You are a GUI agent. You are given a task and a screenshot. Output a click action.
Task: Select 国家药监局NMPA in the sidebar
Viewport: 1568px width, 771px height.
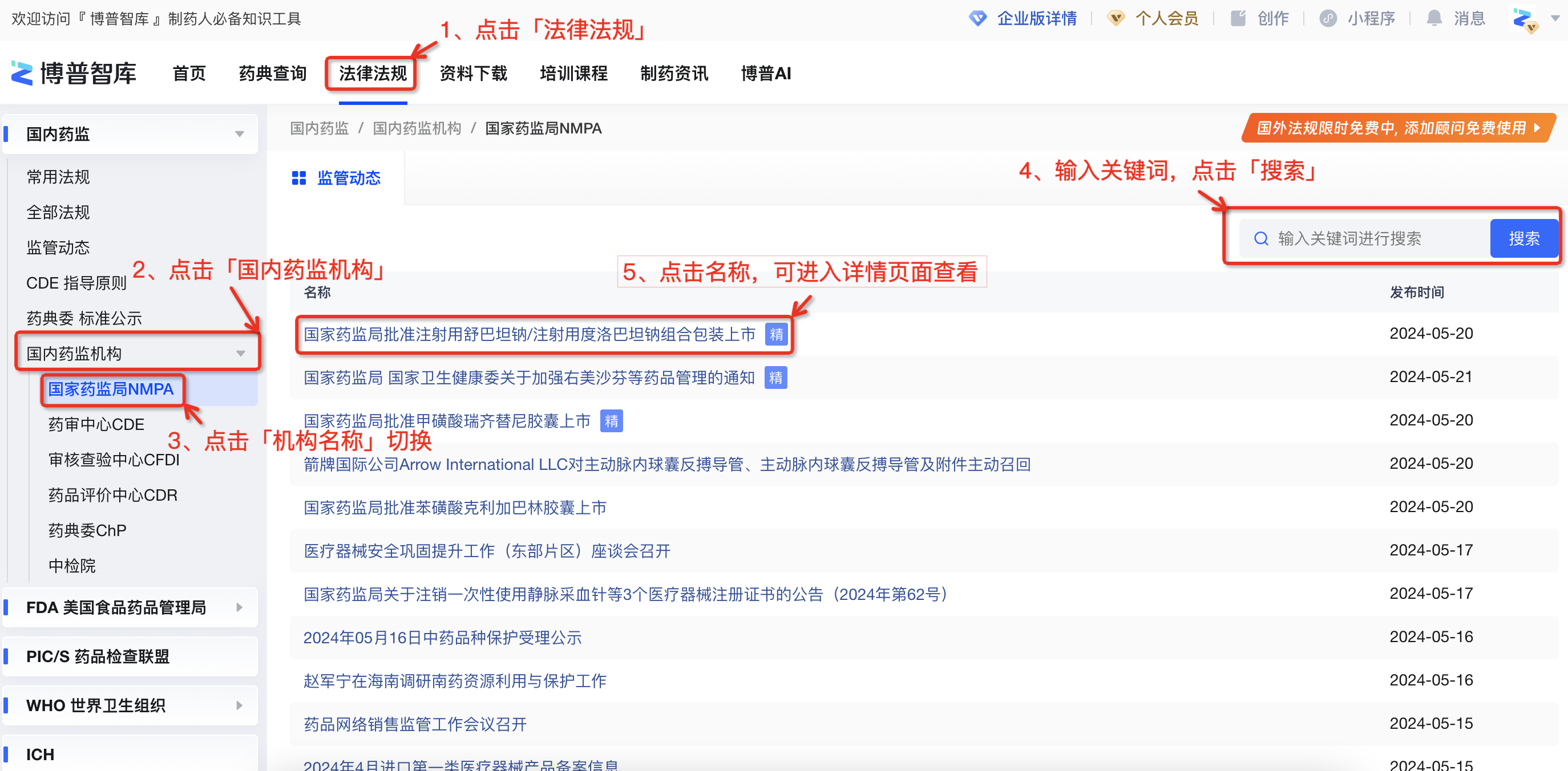pos(111,389)
